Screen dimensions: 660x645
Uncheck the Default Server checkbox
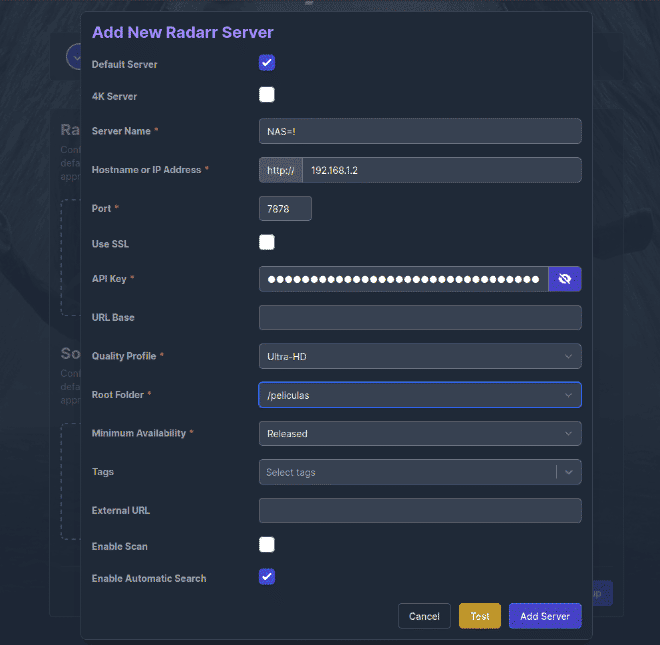point(267,63)
